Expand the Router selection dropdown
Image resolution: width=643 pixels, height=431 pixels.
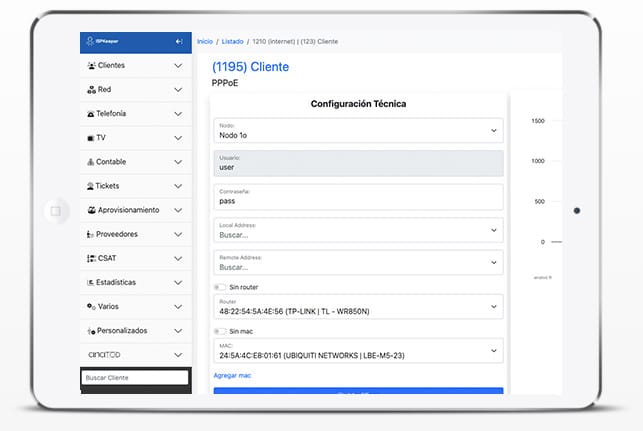(x=358, y=307)
